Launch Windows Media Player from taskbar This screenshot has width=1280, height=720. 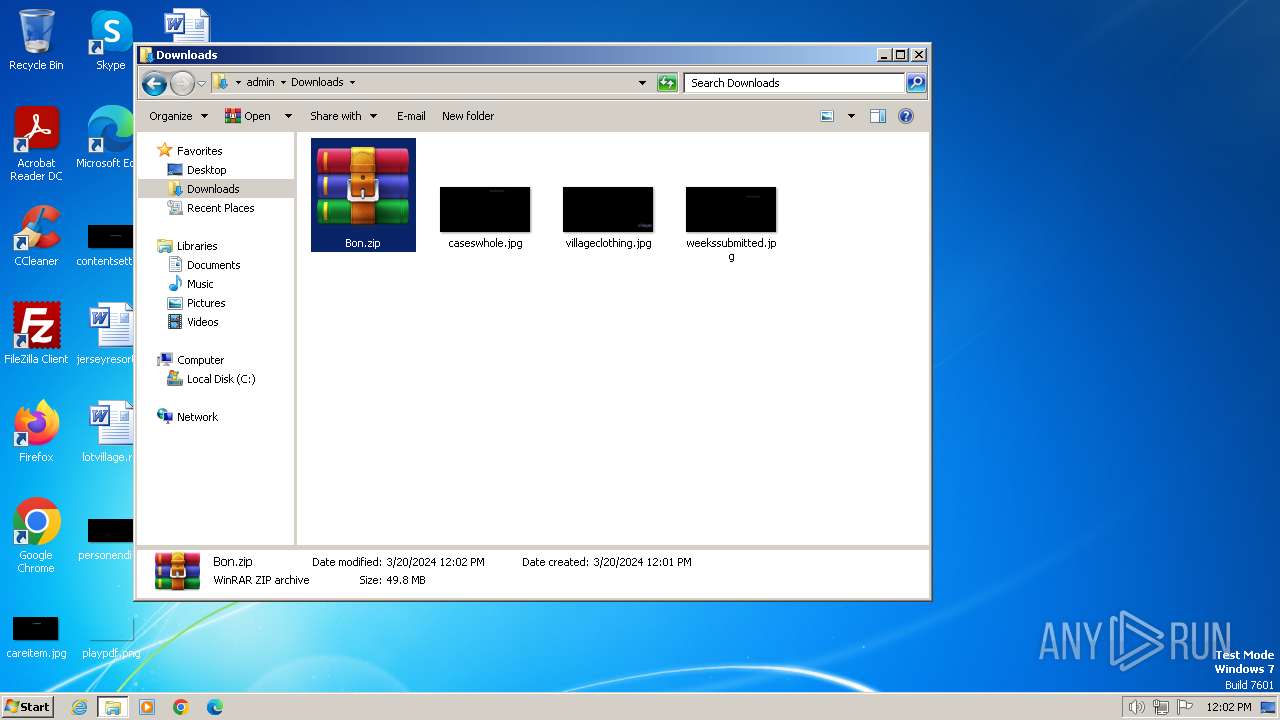point(147,707)
